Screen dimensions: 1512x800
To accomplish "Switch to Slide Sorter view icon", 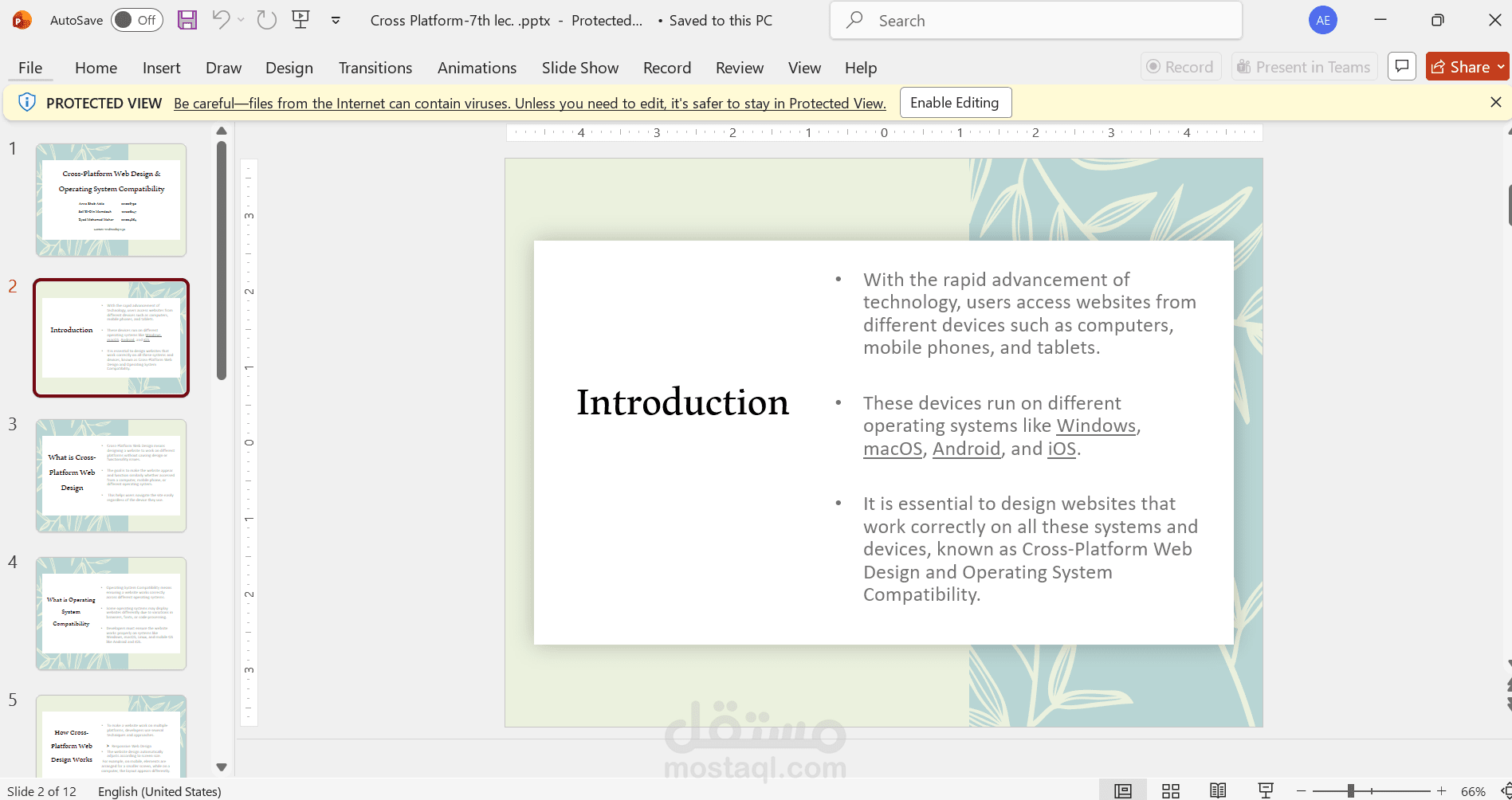I will (1171, 790).
